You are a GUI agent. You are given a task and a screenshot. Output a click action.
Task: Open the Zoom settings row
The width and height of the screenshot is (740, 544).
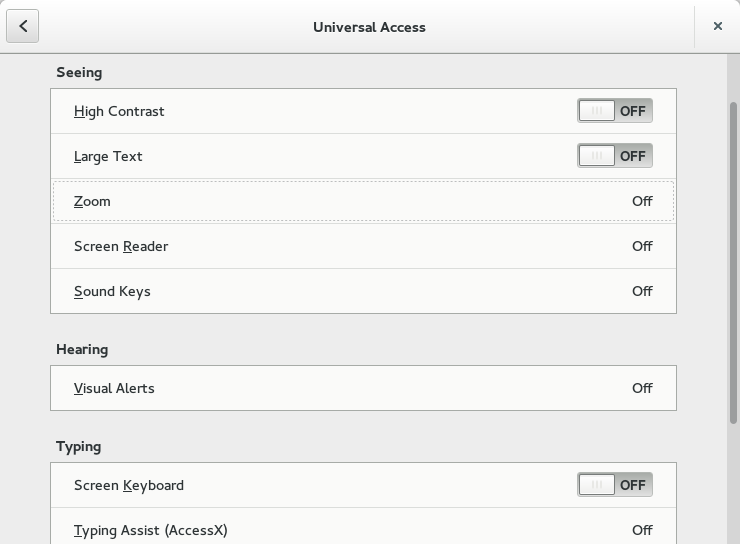pyautogui.click(x=363, y=201)
